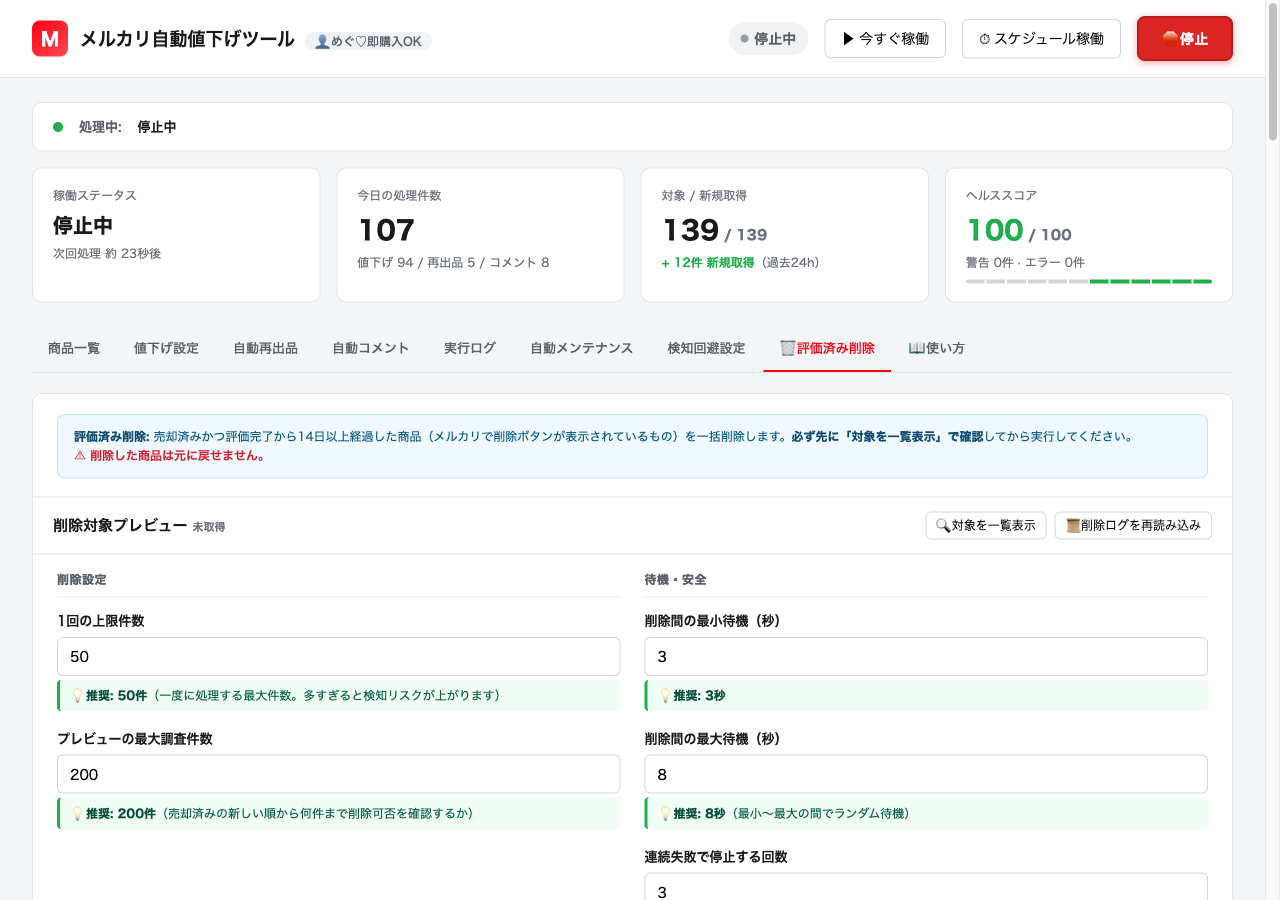This screenshot has width=1280, height=900.
Task: Click the 対象 / 新規取得 value 139
Action: point(691,230)
